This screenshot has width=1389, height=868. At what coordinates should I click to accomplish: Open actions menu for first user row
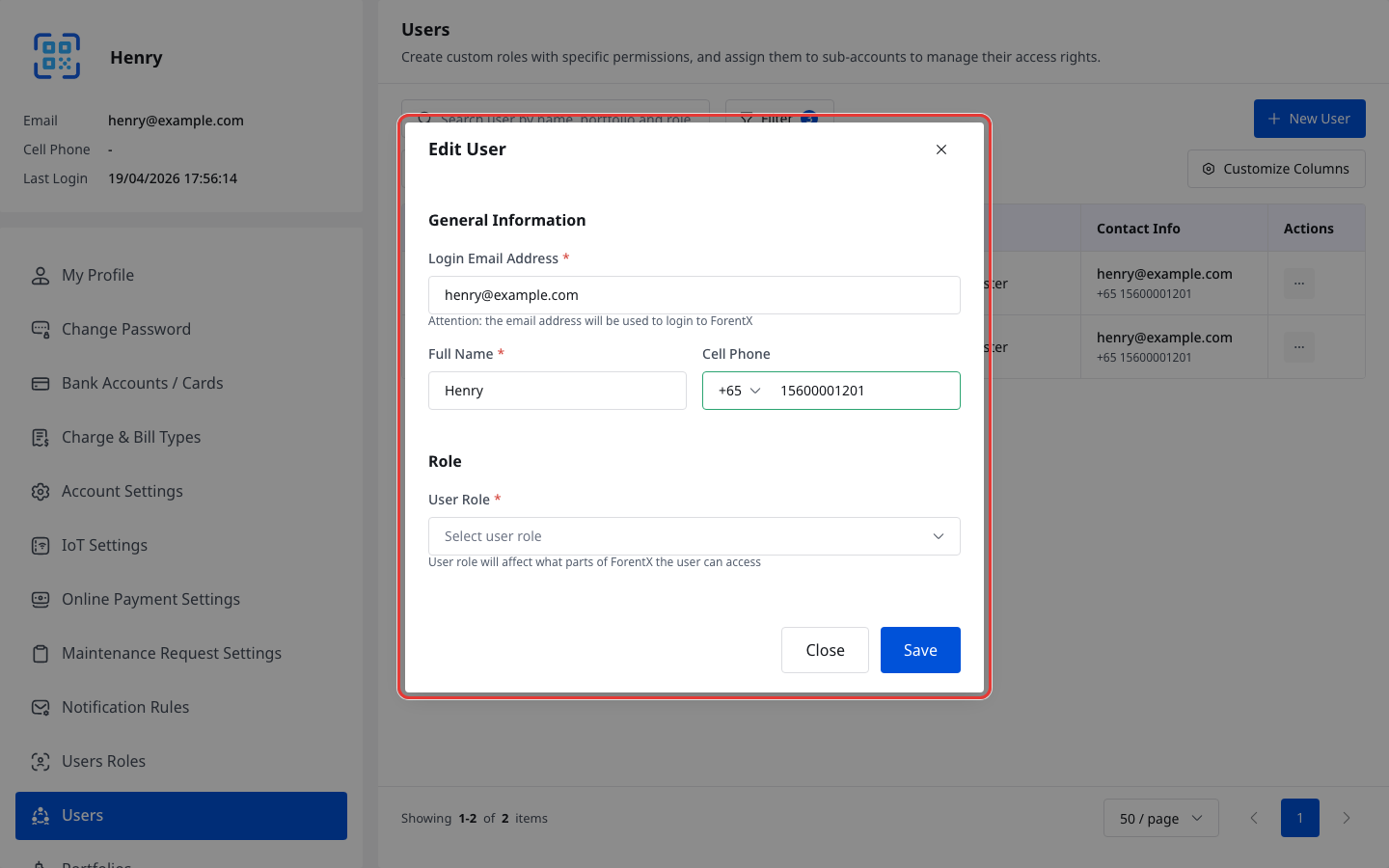point(1299,284)
